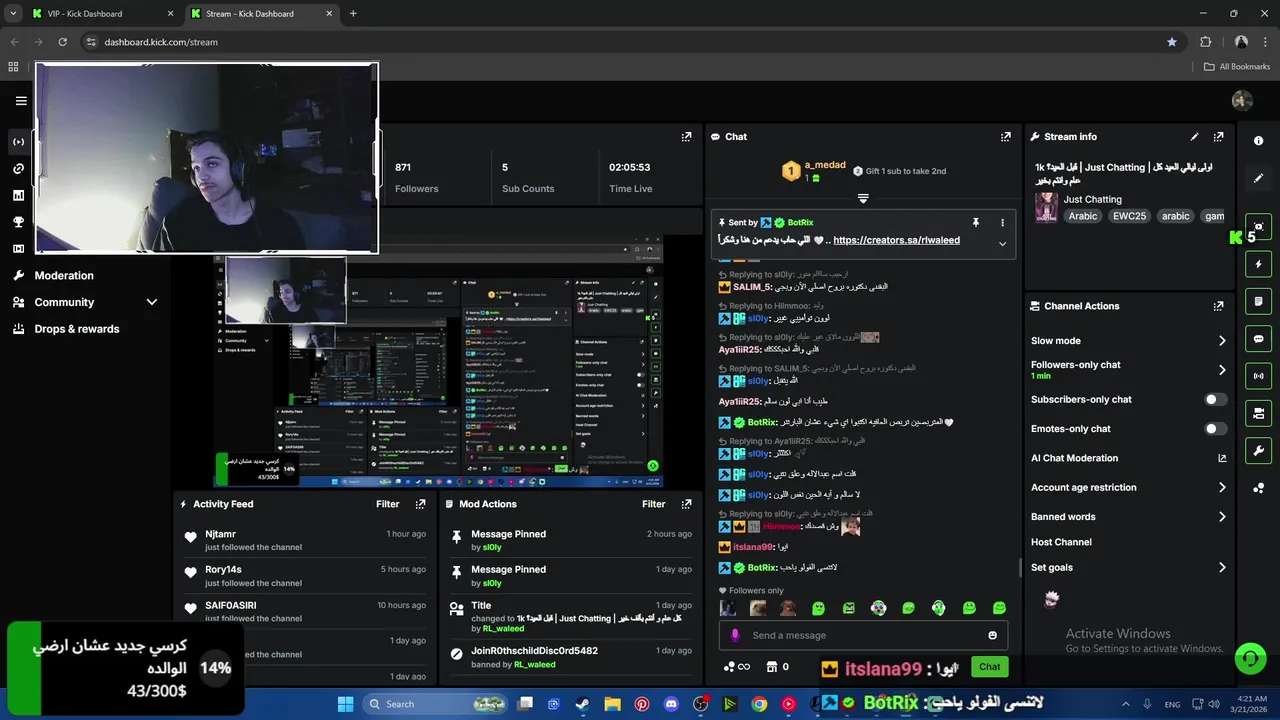
Task: Pop out the Mod Actions panel
Action: 686,504
